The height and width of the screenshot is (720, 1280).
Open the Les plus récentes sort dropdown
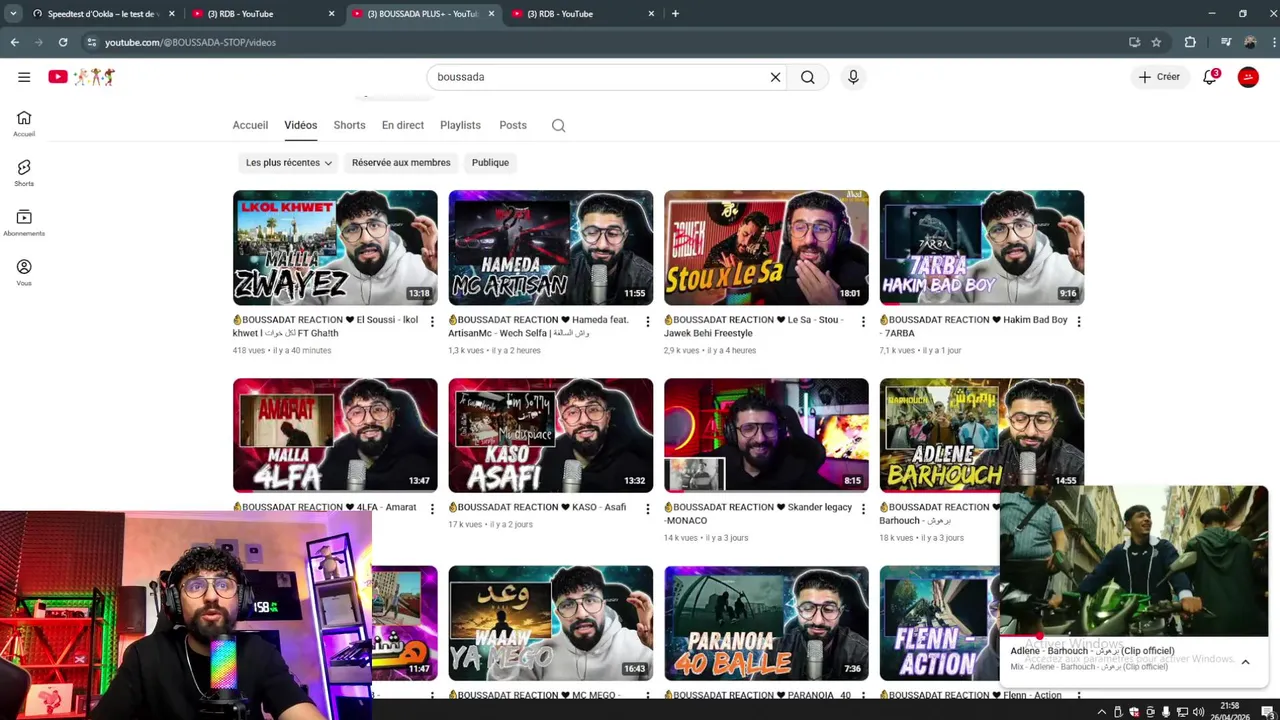pos(288,163)
